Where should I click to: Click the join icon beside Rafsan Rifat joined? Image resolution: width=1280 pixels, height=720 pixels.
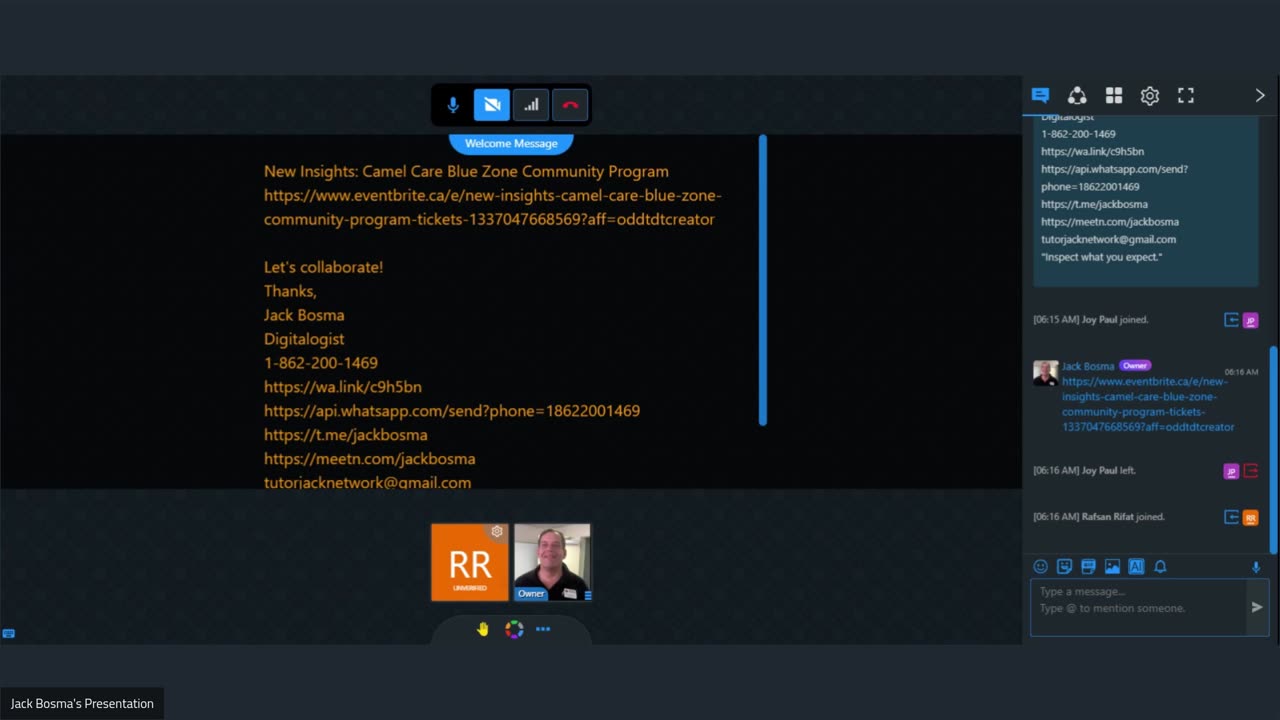1232,517
